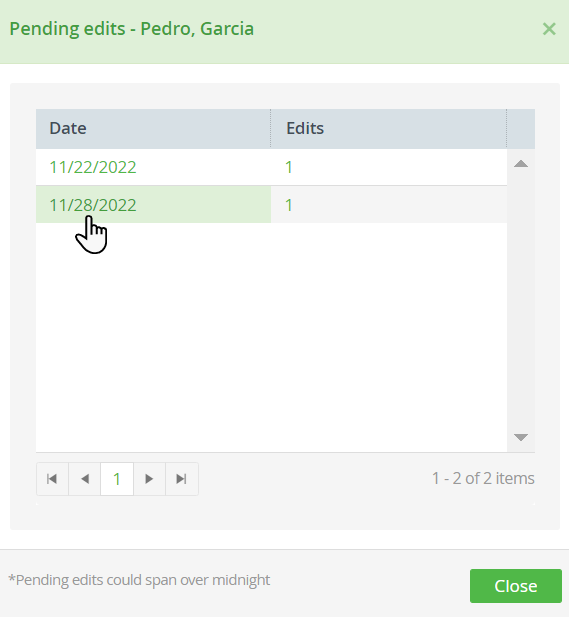The image size is (569, 617).
Task: Click the items count text in pager
Action: point(483,478)
